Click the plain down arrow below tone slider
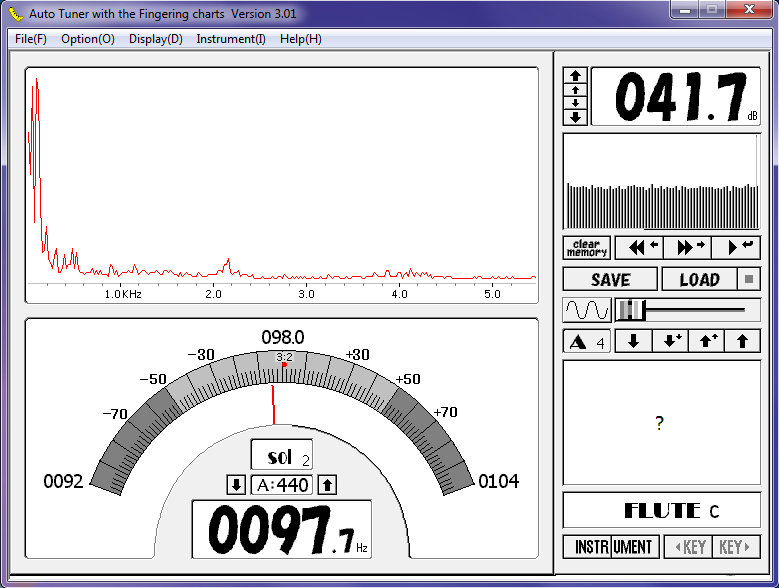Screen dimensions: 779x588 point(633,342)
